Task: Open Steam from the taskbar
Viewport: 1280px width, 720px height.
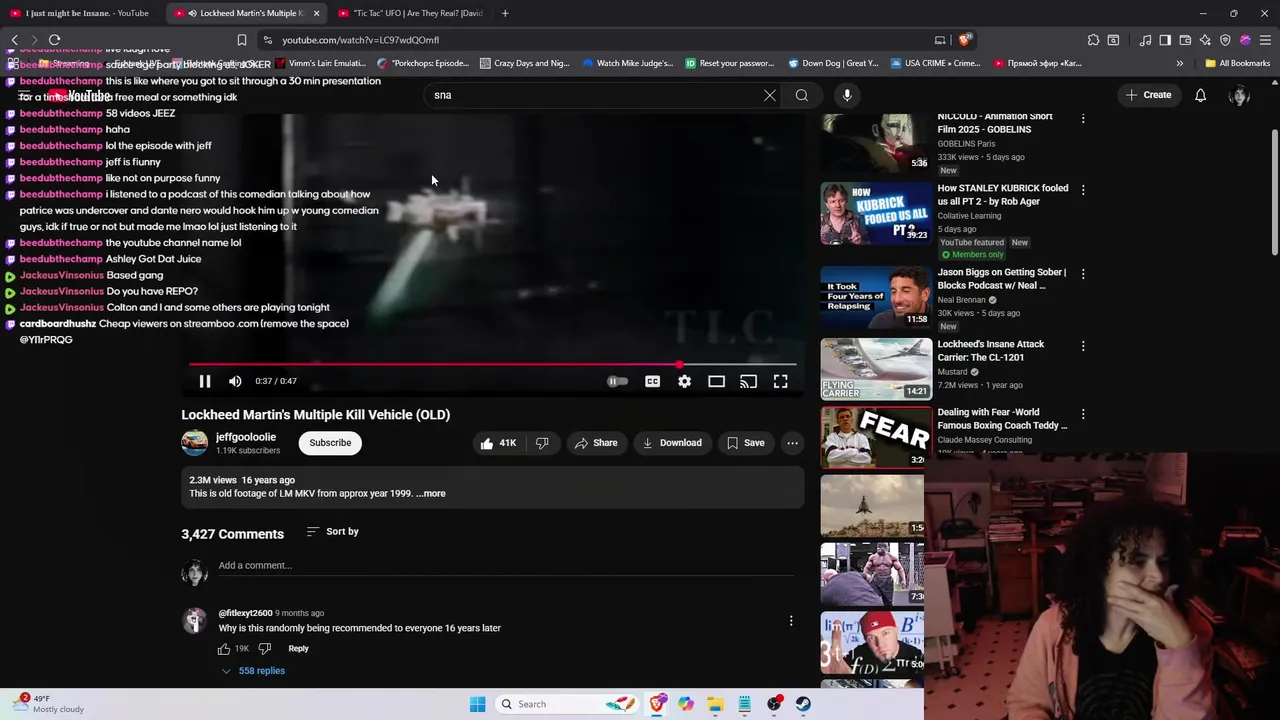Action: 803,704
